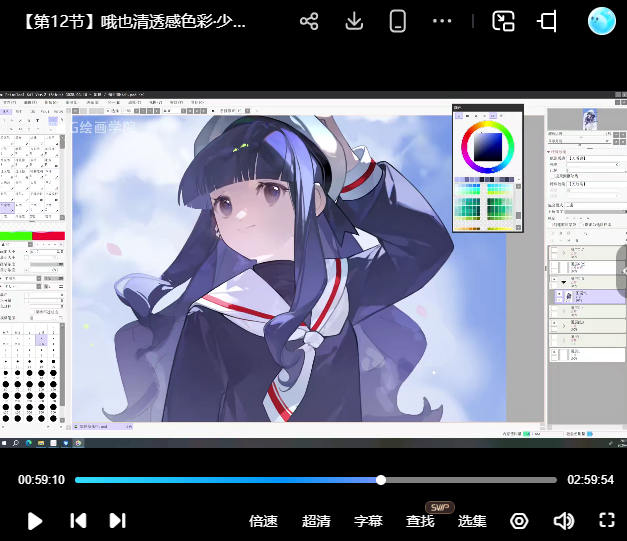The height and width of the screenshot is (541, 627).
Task: Click the share icon in the player header
Action: 309,21
